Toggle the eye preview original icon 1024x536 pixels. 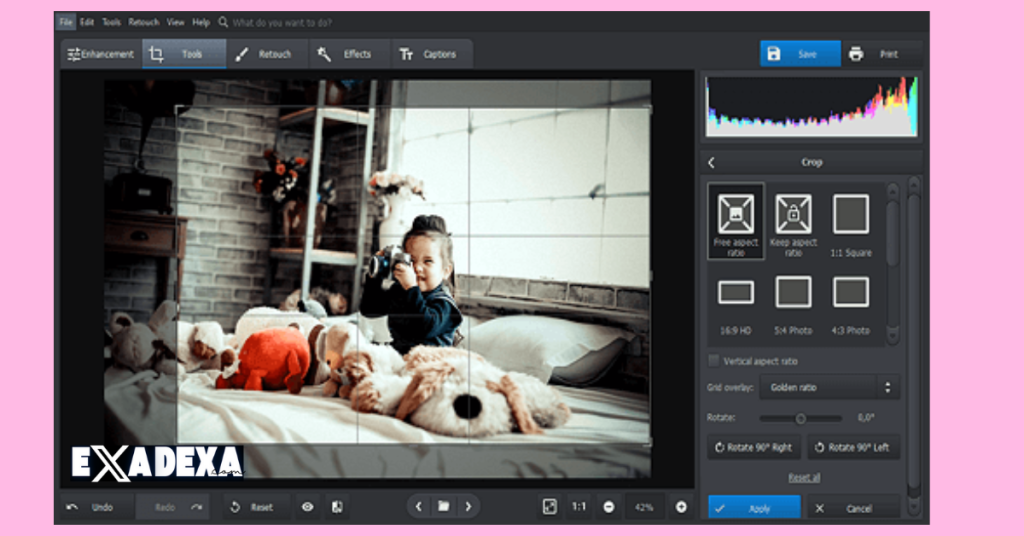pyautogui.click(x=308, y=507)
